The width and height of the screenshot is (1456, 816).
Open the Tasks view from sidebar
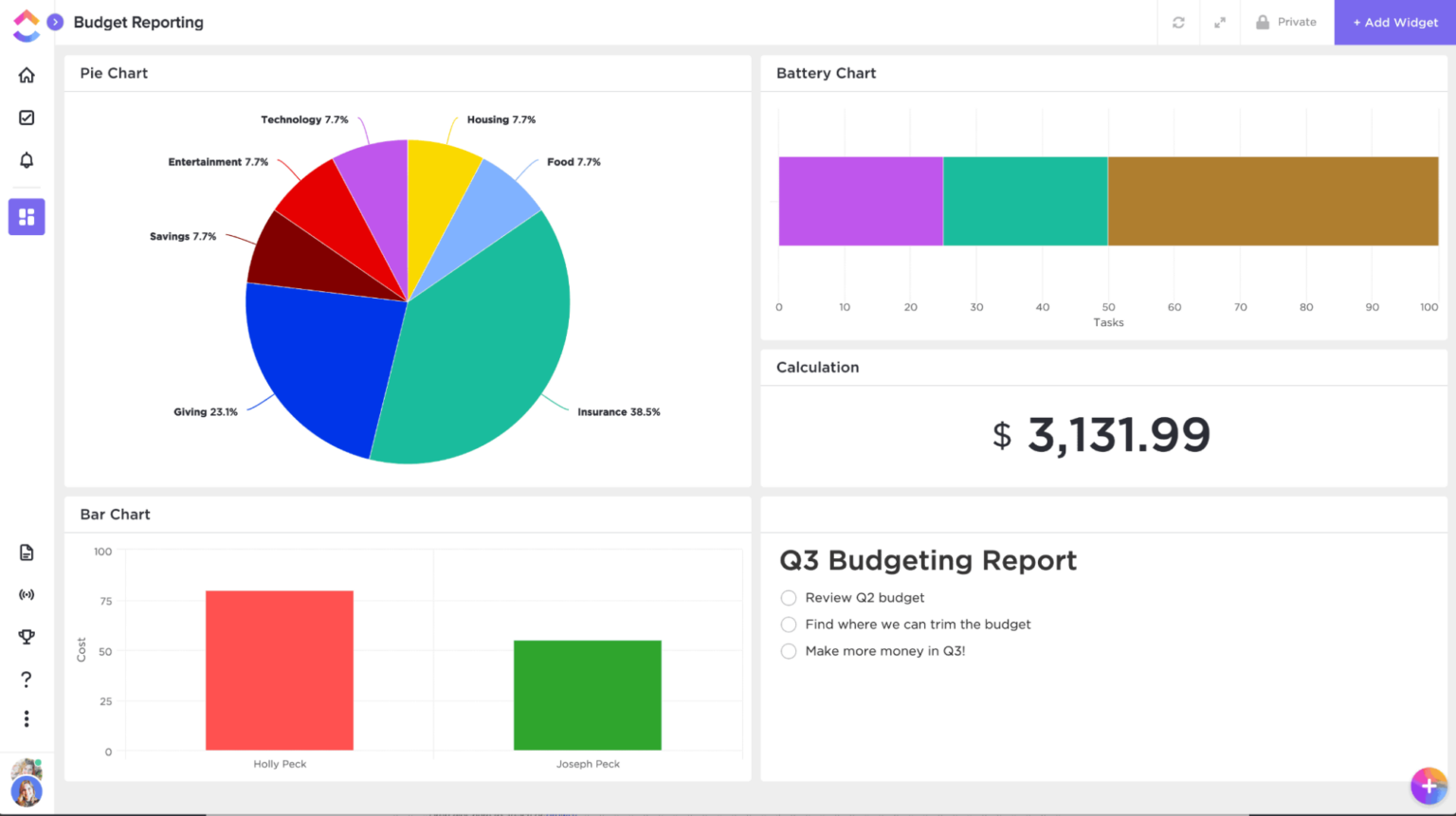coord(27,117)
